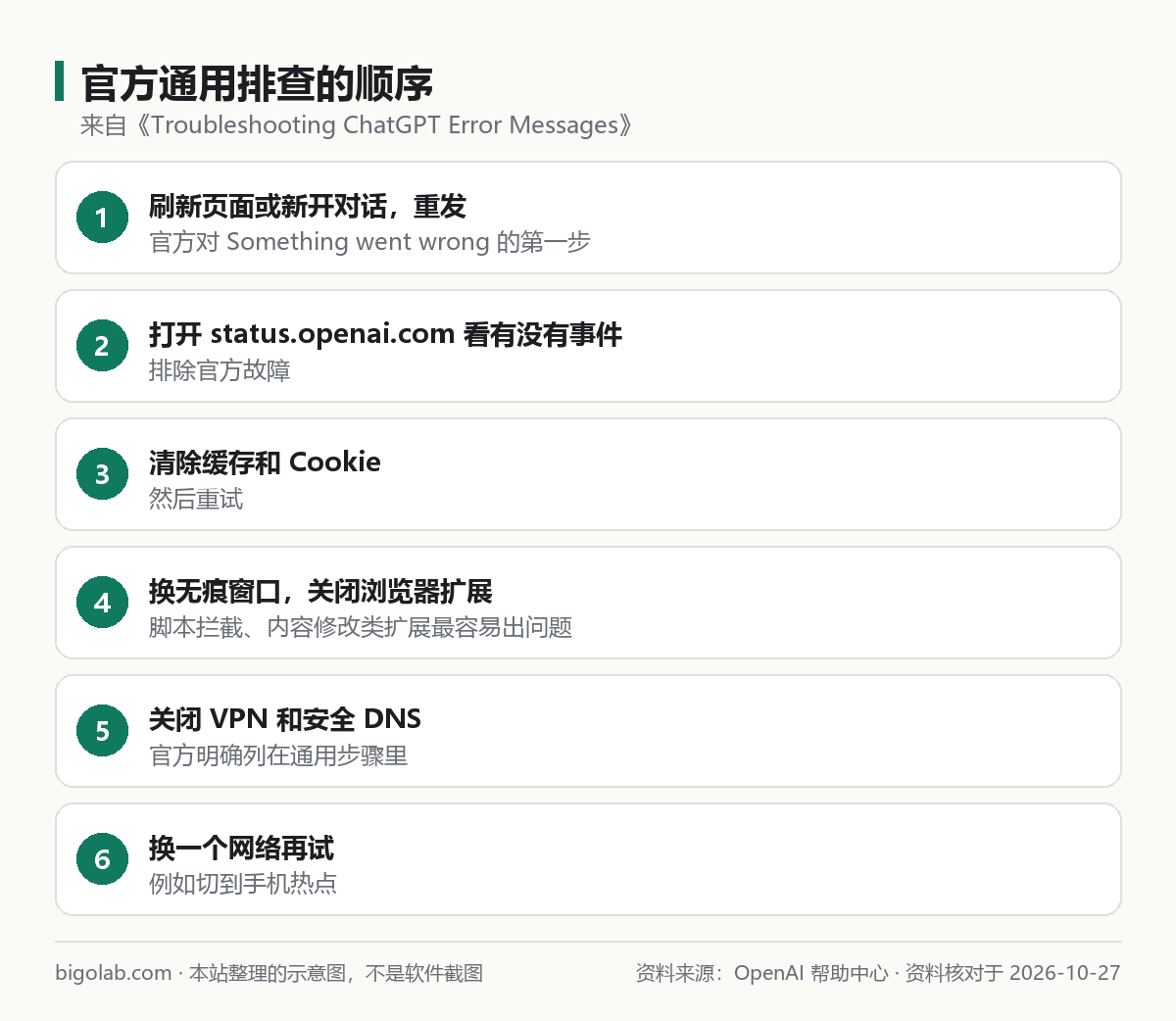Click heading 清除缓存和 Cookie
Image resolution: width=1176 pixels, height=1021 pixels.
265,462
